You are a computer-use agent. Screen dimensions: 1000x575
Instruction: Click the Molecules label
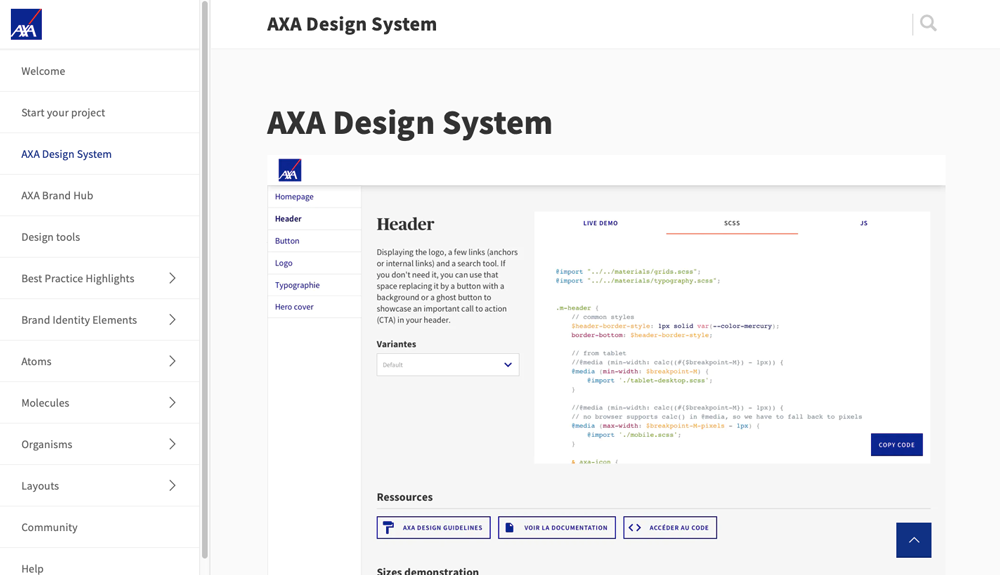pyautogui.click(x=45, y=402)
